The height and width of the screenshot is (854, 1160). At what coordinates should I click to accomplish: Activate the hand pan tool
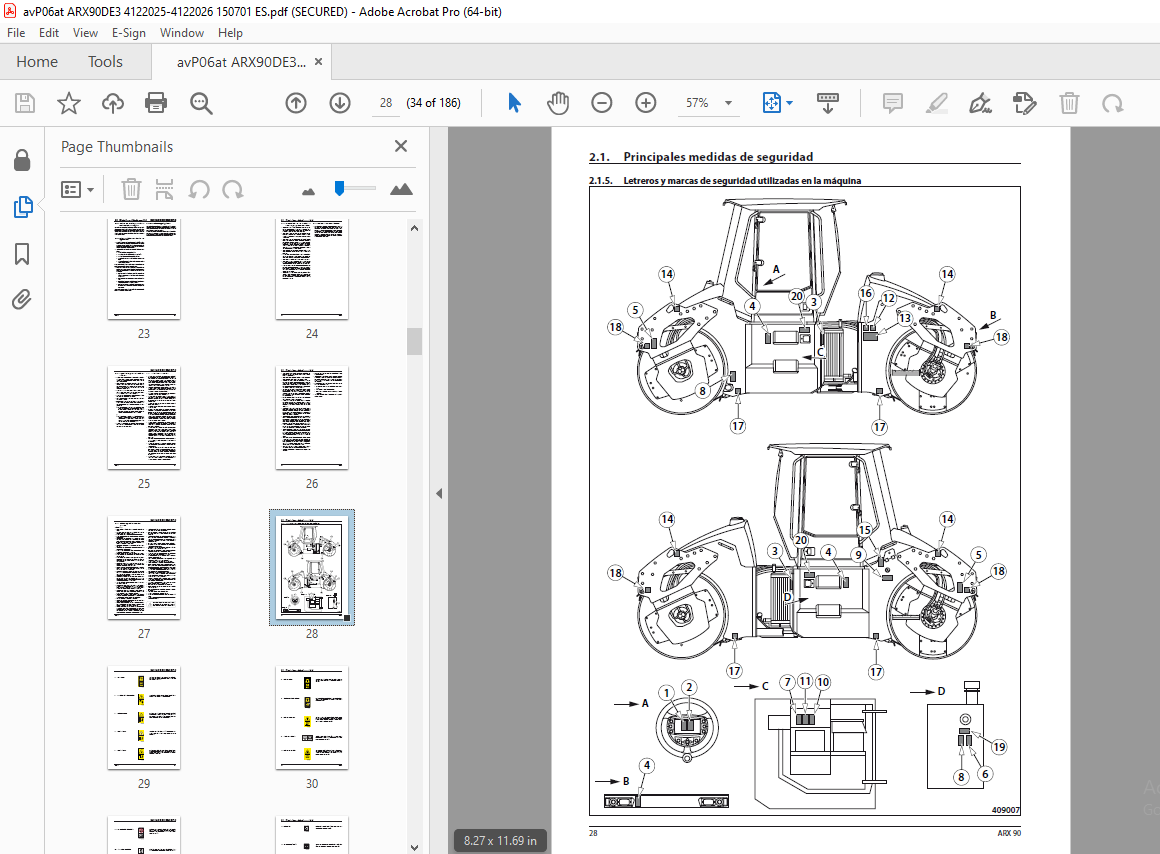[x=558, y=103]
